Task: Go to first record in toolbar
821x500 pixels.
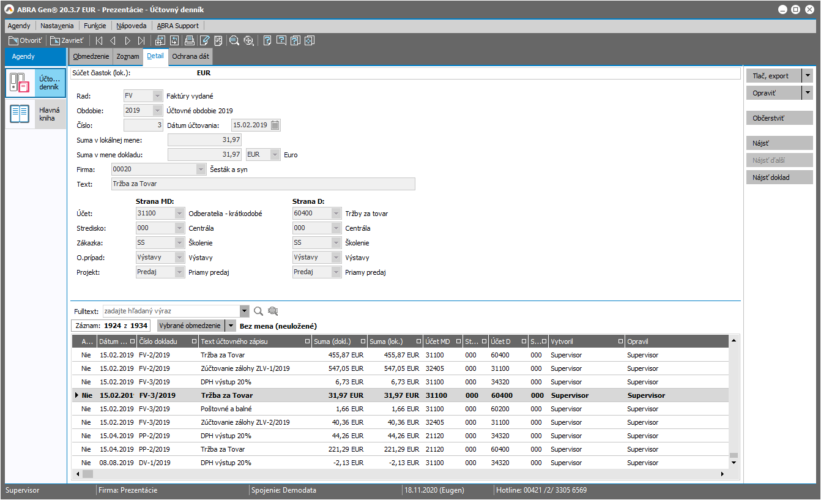Action: (x=98, y=41)
